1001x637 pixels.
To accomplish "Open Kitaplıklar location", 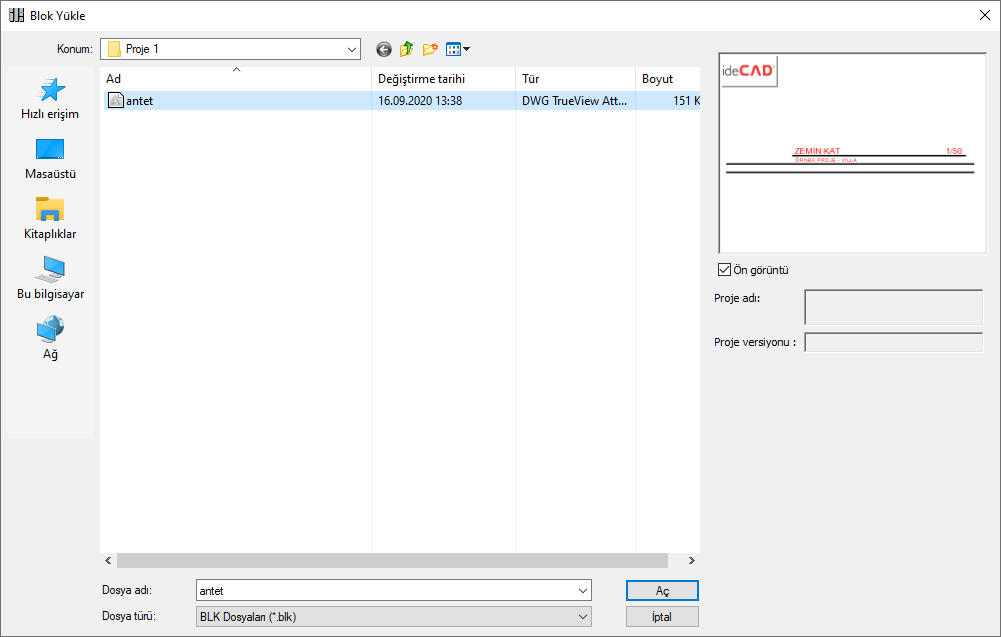I will coord(50,219).
